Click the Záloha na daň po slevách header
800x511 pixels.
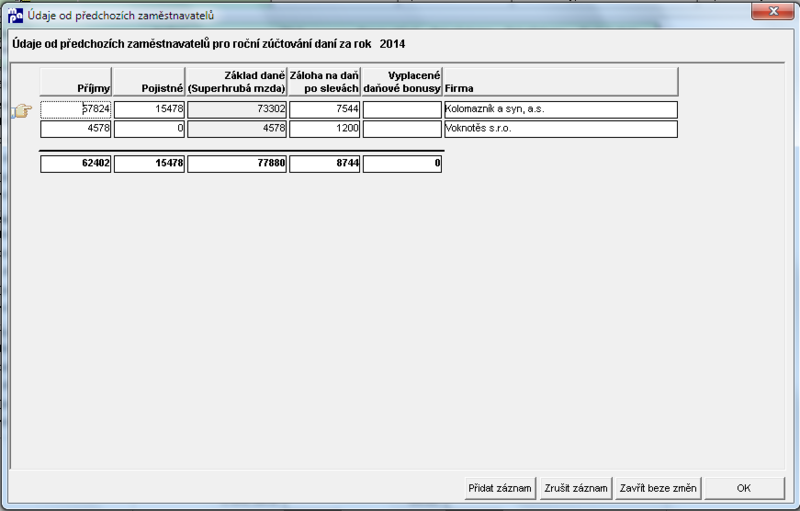324,82
